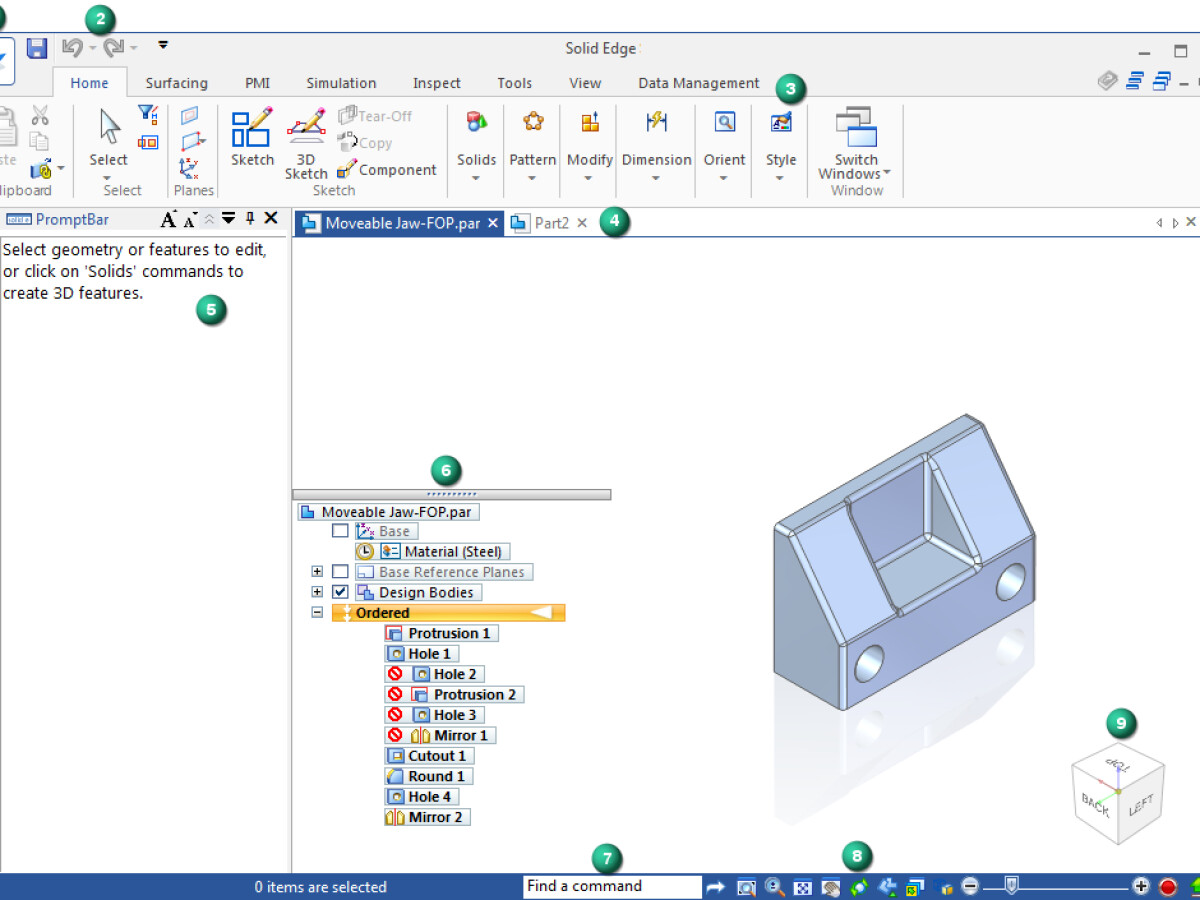Click the More Planes icon in Planes
The width and height of the screenshot is (1200, 900).
pyautogui.click(x=192, y=141)
